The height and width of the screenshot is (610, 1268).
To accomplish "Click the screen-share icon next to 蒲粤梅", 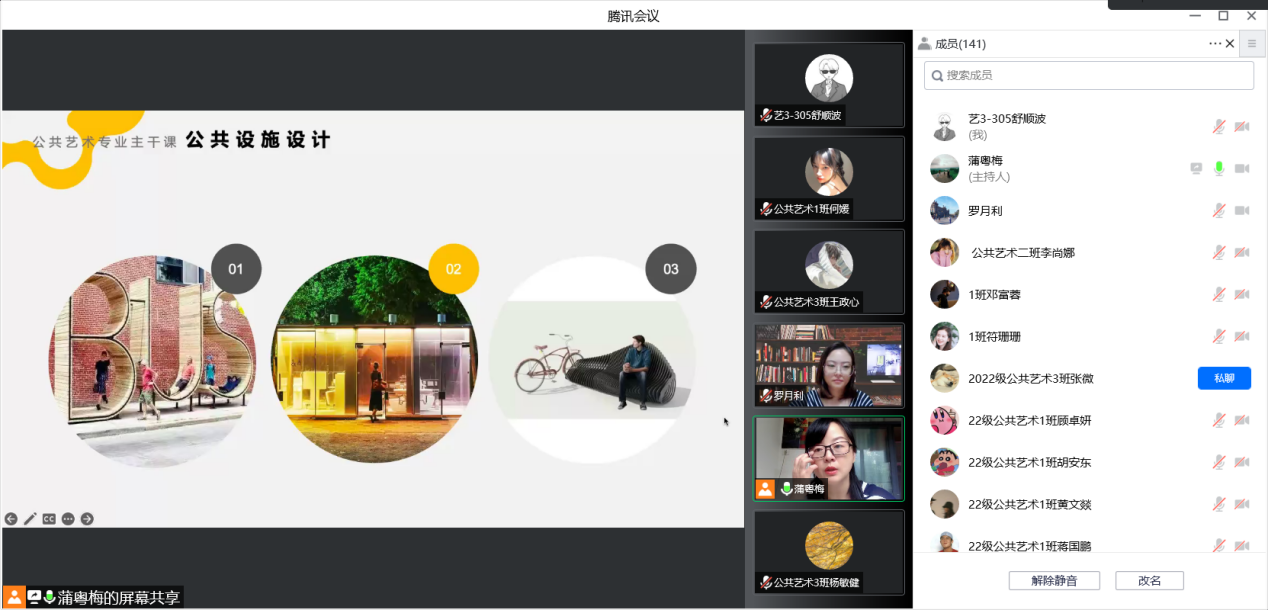I will coord(1196,168).
